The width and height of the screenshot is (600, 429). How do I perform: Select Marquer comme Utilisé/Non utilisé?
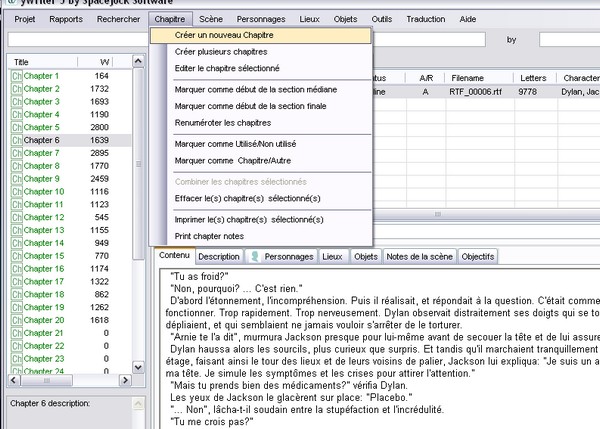pyautogui.click(x=261, y=144)
